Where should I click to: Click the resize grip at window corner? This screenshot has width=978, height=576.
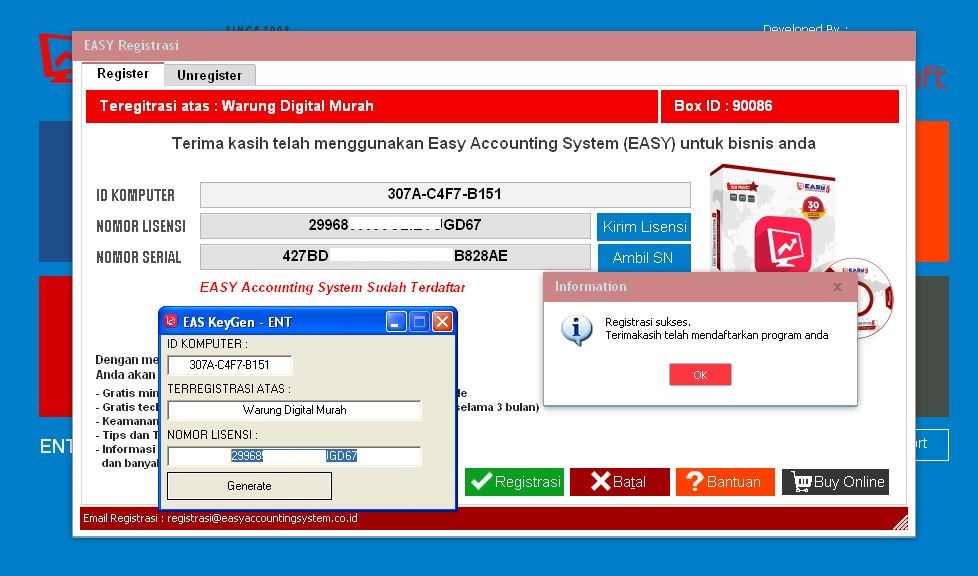click(900, 523)
